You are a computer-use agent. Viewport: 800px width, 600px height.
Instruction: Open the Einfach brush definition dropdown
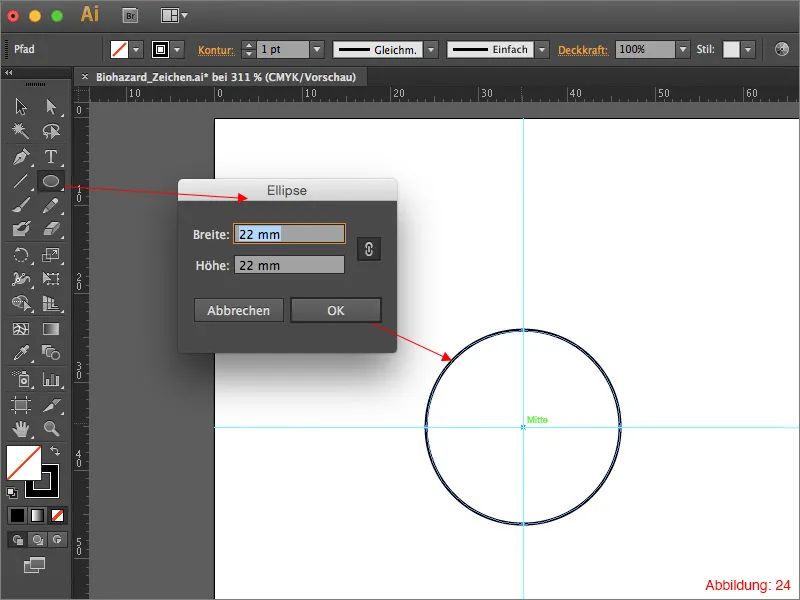pyautogui.click(x=542, y=50)
